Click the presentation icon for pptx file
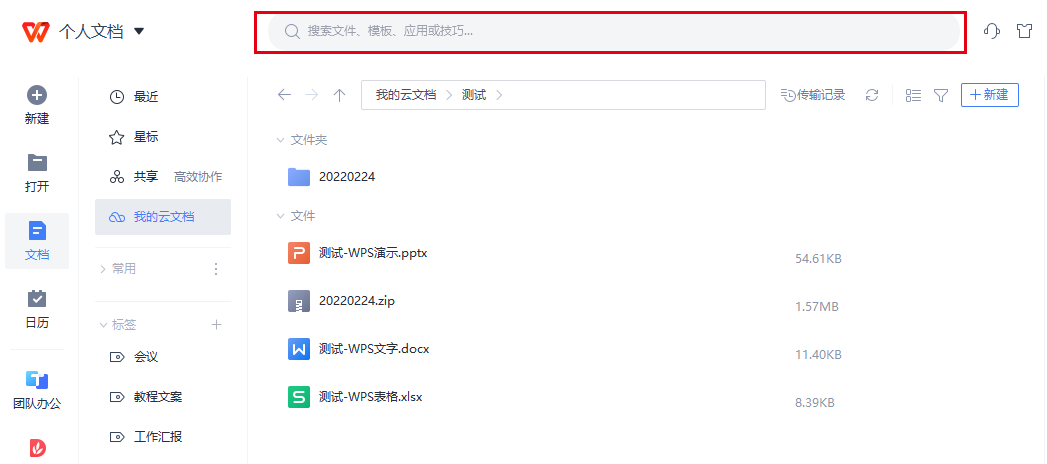 click(x=299, y=253)
